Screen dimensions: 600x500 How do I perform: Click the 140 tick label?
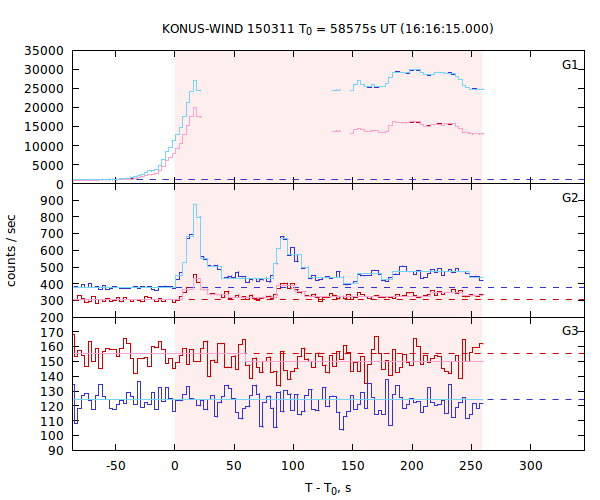point(52,377)
